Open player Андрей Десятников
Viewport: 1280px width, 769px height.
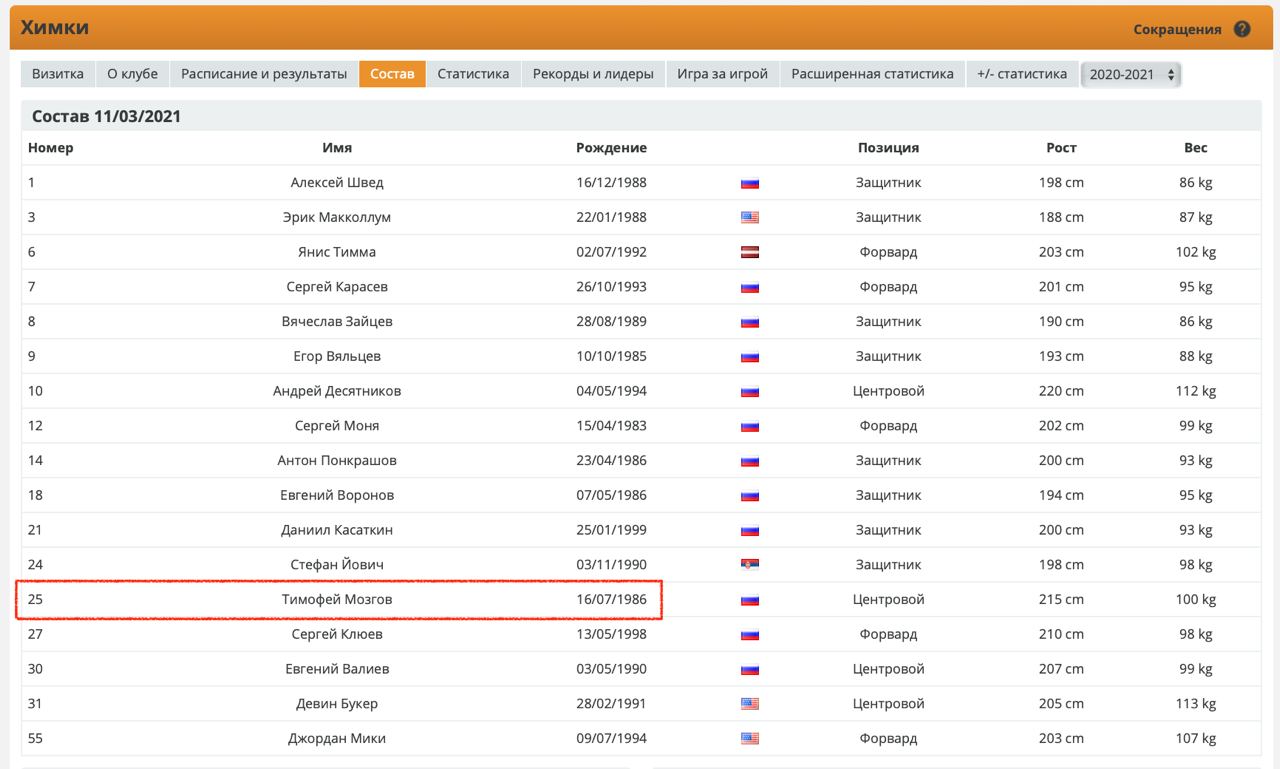pyautogui.click(x=337, y=391)
